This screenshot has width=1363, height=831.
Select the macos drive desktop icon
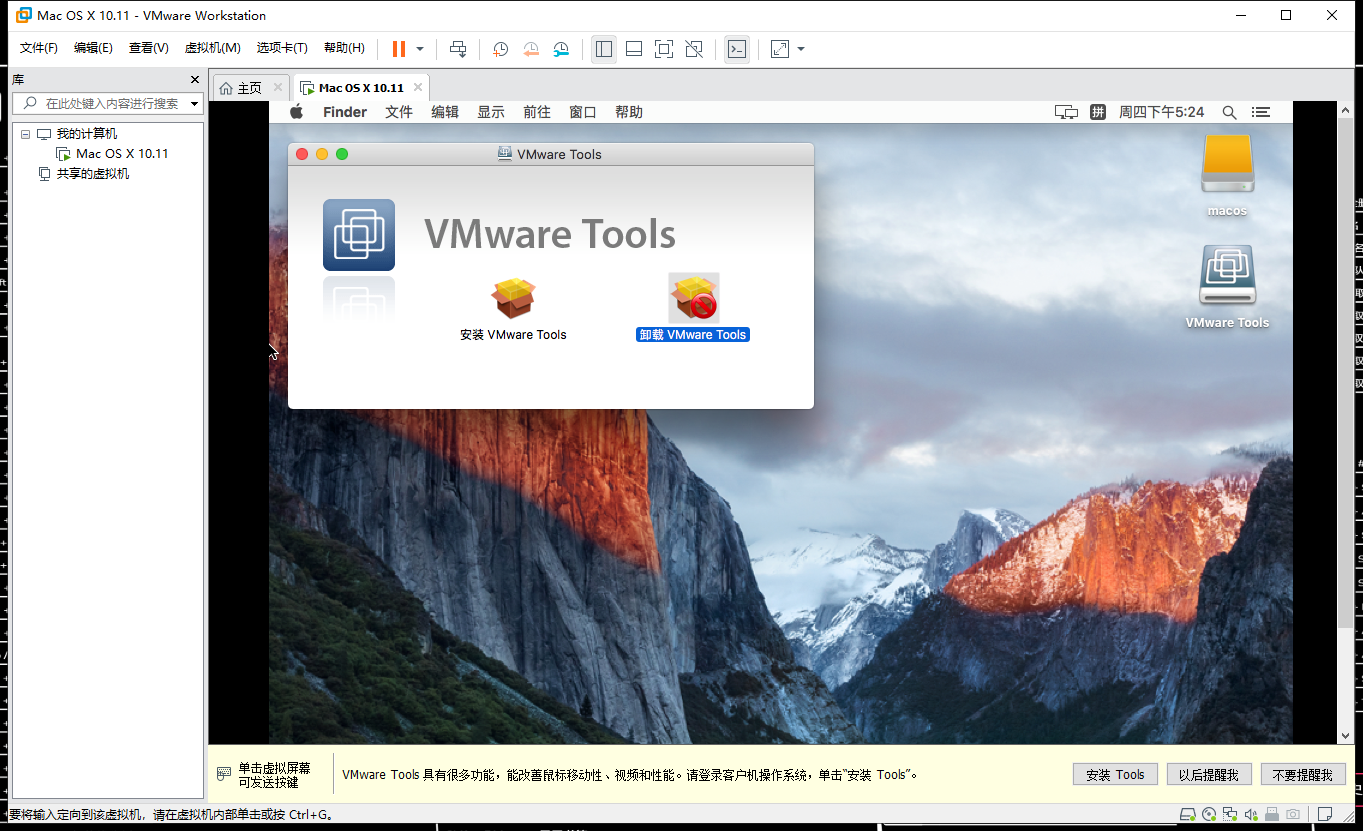coord(1227,164)
